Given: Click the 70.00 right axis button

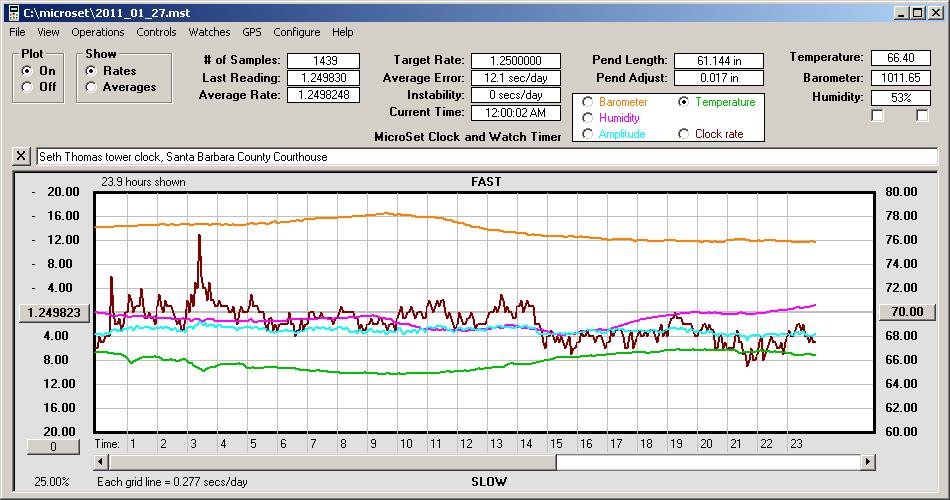Looking at the screenshot, I should click(x=907, y=312).
